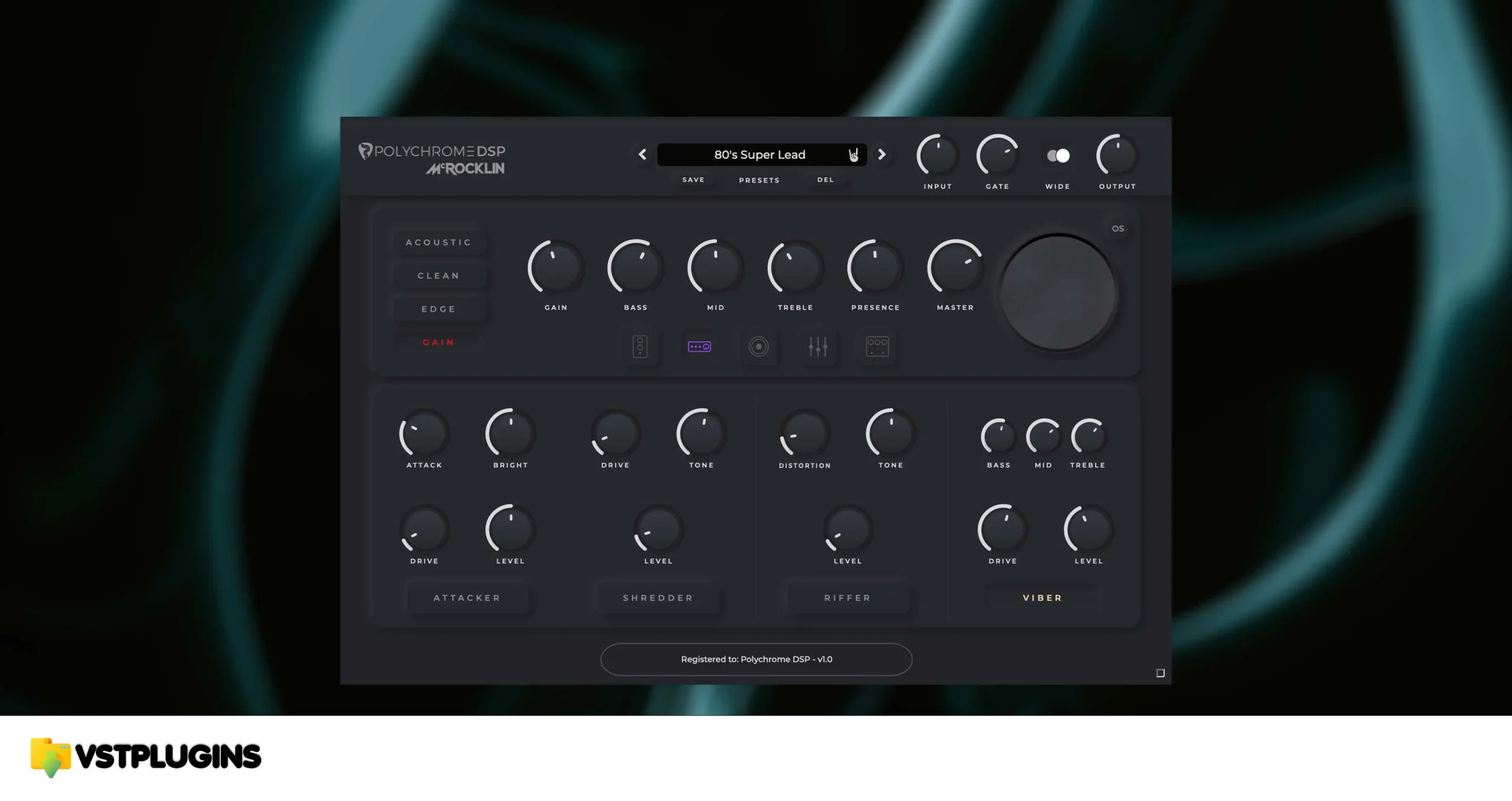
Task: Click the rock hand icon in preset display
Action: coord(853,155)
